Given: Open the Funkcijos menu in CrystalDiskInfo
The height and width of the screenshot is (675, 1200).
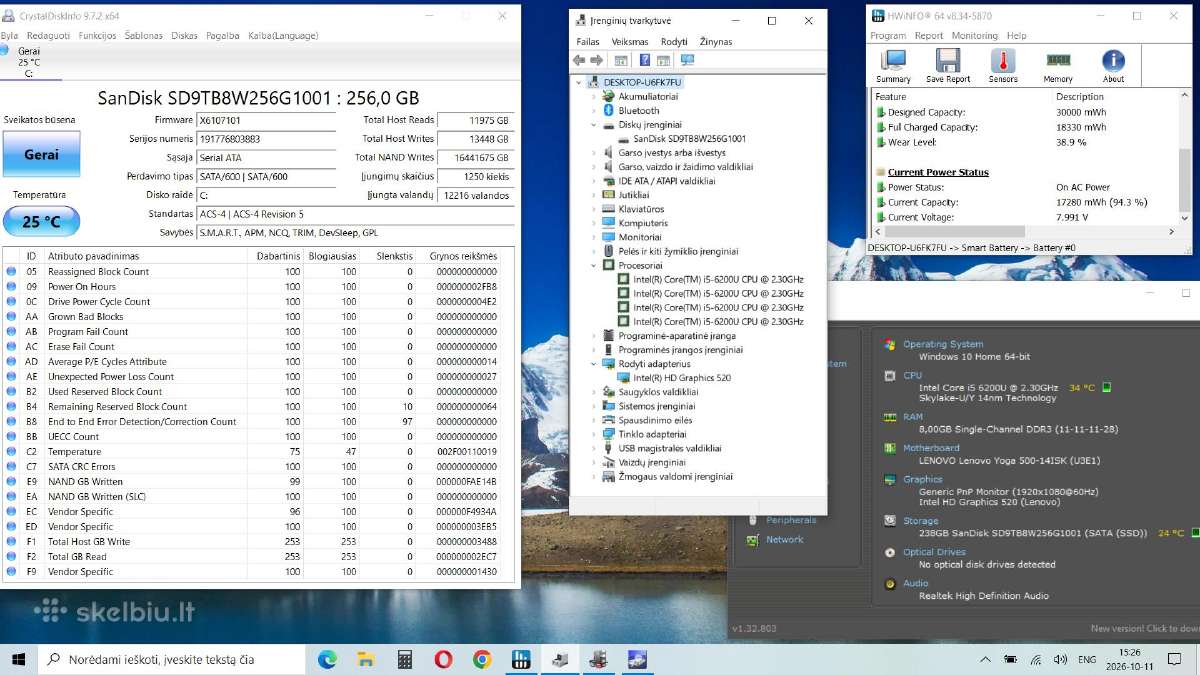Looking at the screenshot, I should [97, 35].
